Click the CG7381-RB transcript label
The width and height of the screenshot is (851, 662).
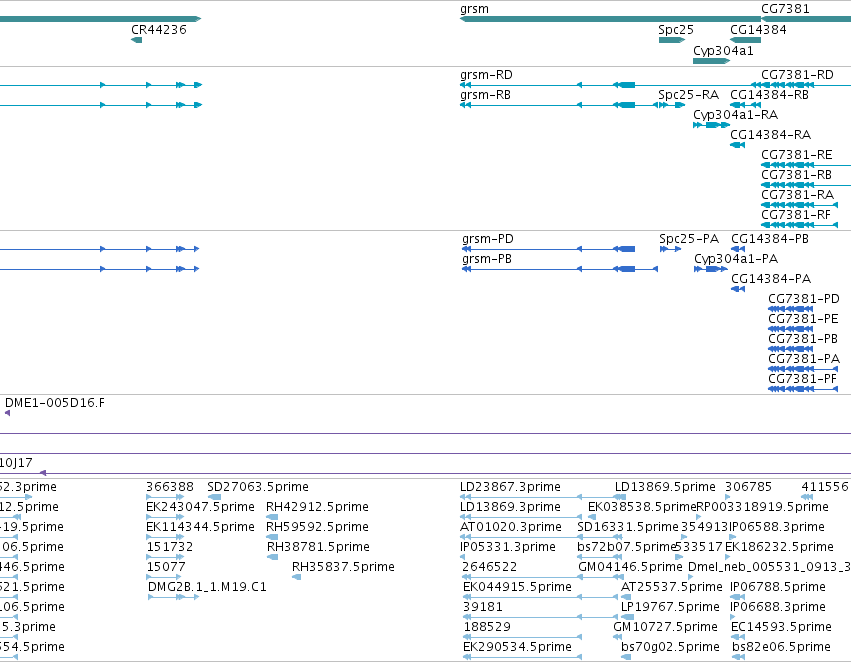click(797, 175)
